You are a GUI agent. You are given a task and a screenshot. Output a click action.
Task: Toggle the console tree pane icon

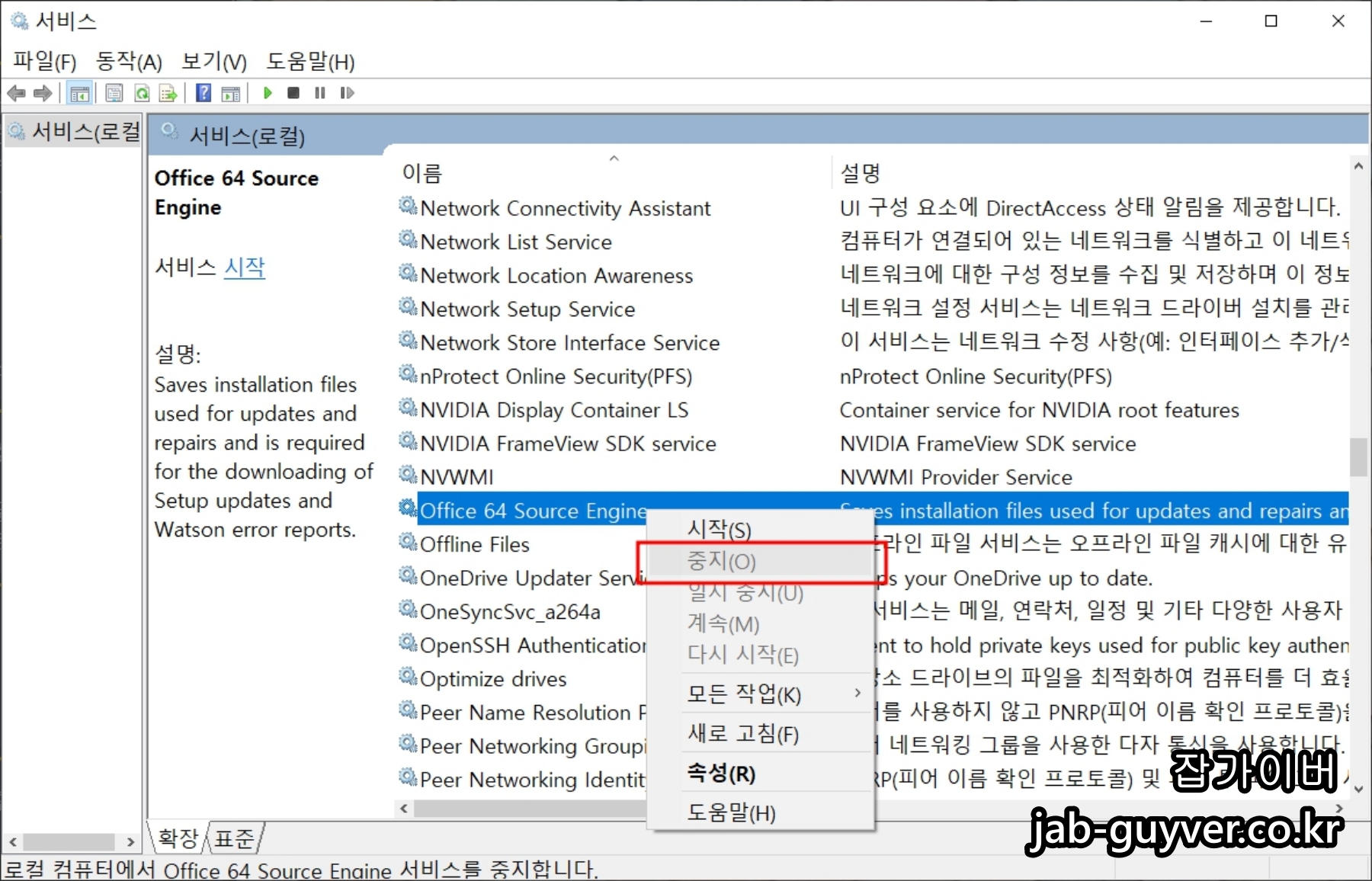(x=79, y=93)
